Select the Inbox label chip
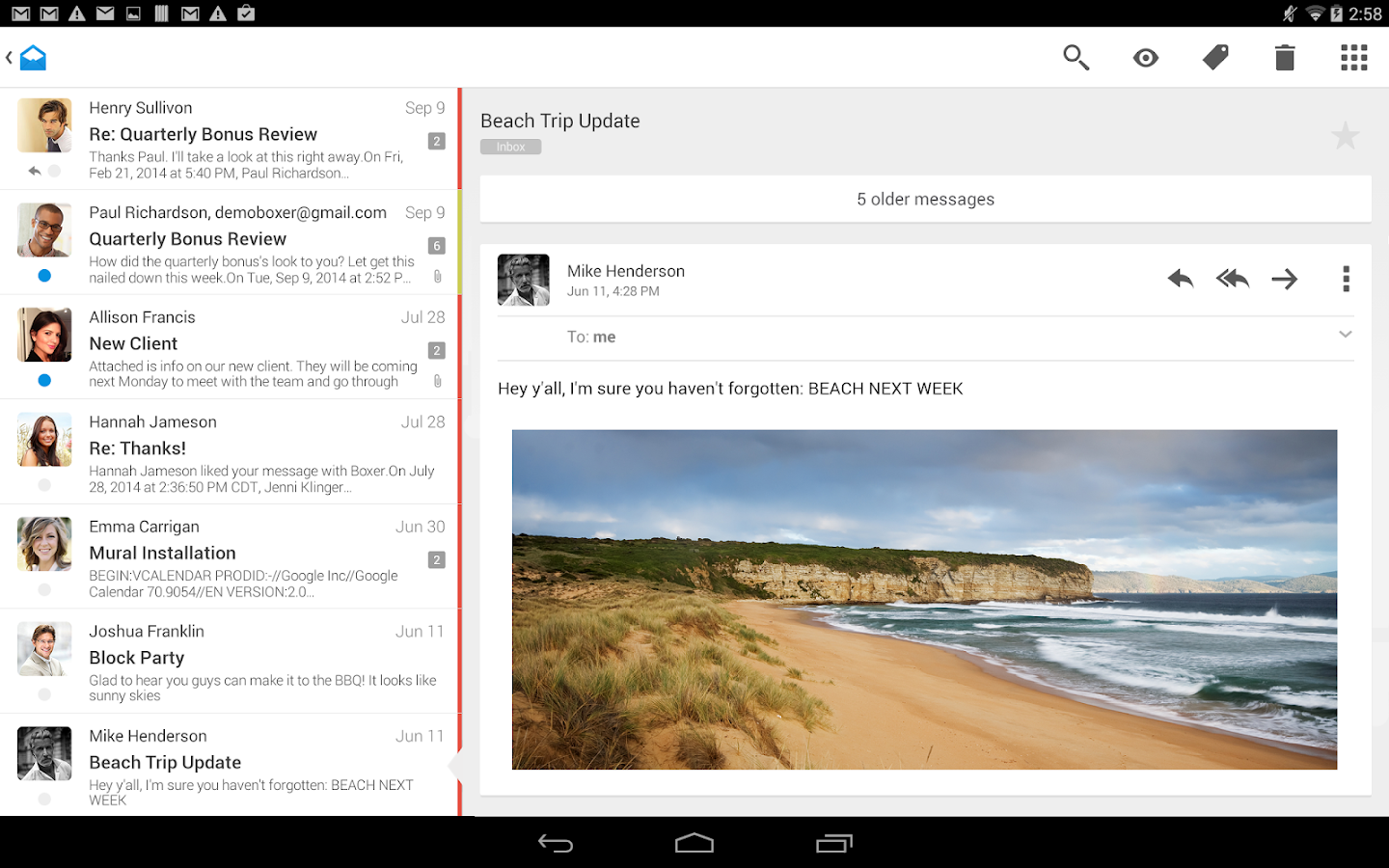The height and width of the screenshot is (868, 1389). pyautogui.click(x=510, y=146)
